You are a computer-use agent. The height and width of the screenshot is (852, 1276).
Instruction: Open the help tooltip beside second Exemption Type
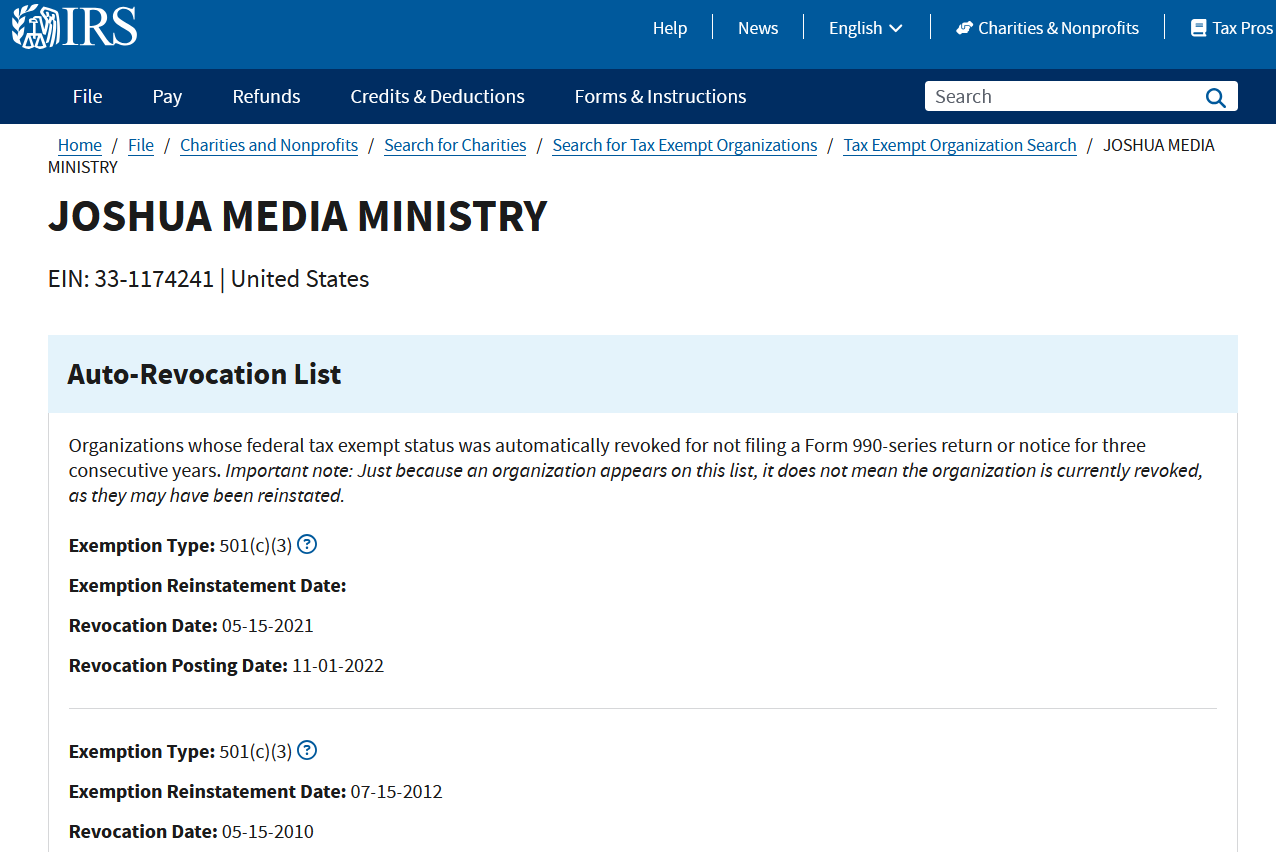pyautogui.click(x=307, y=750)
